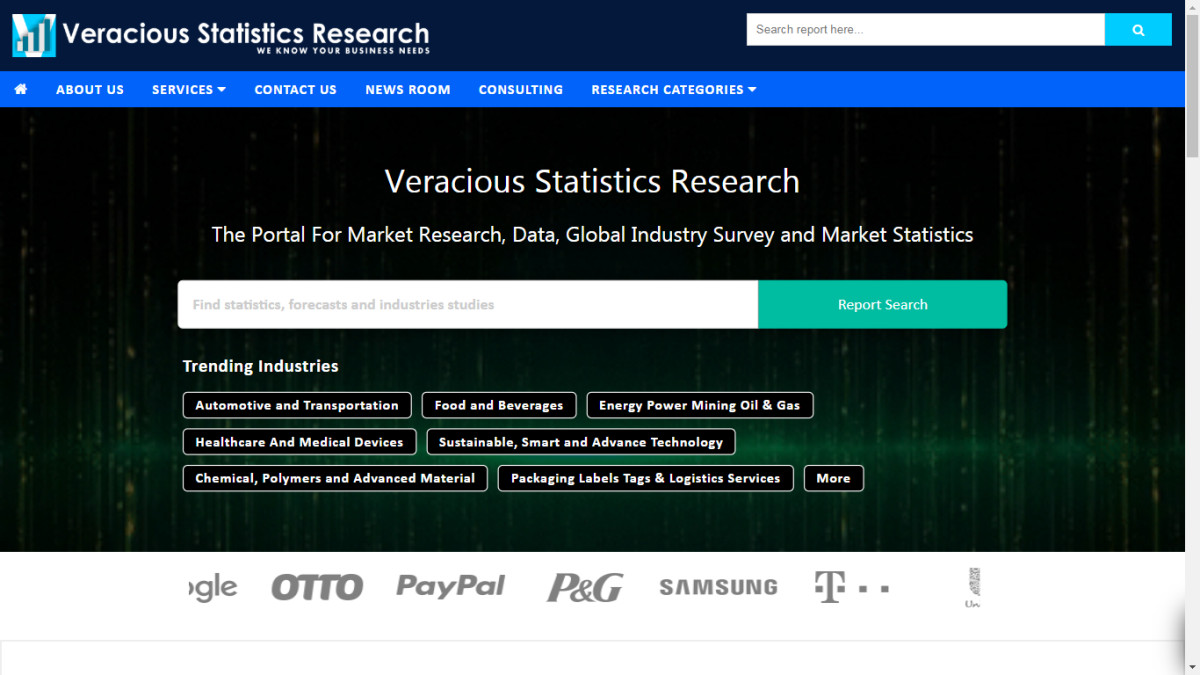1200x675 pixels.
Task: Expand the Research Categories dropdown
Action: (673, 89)
